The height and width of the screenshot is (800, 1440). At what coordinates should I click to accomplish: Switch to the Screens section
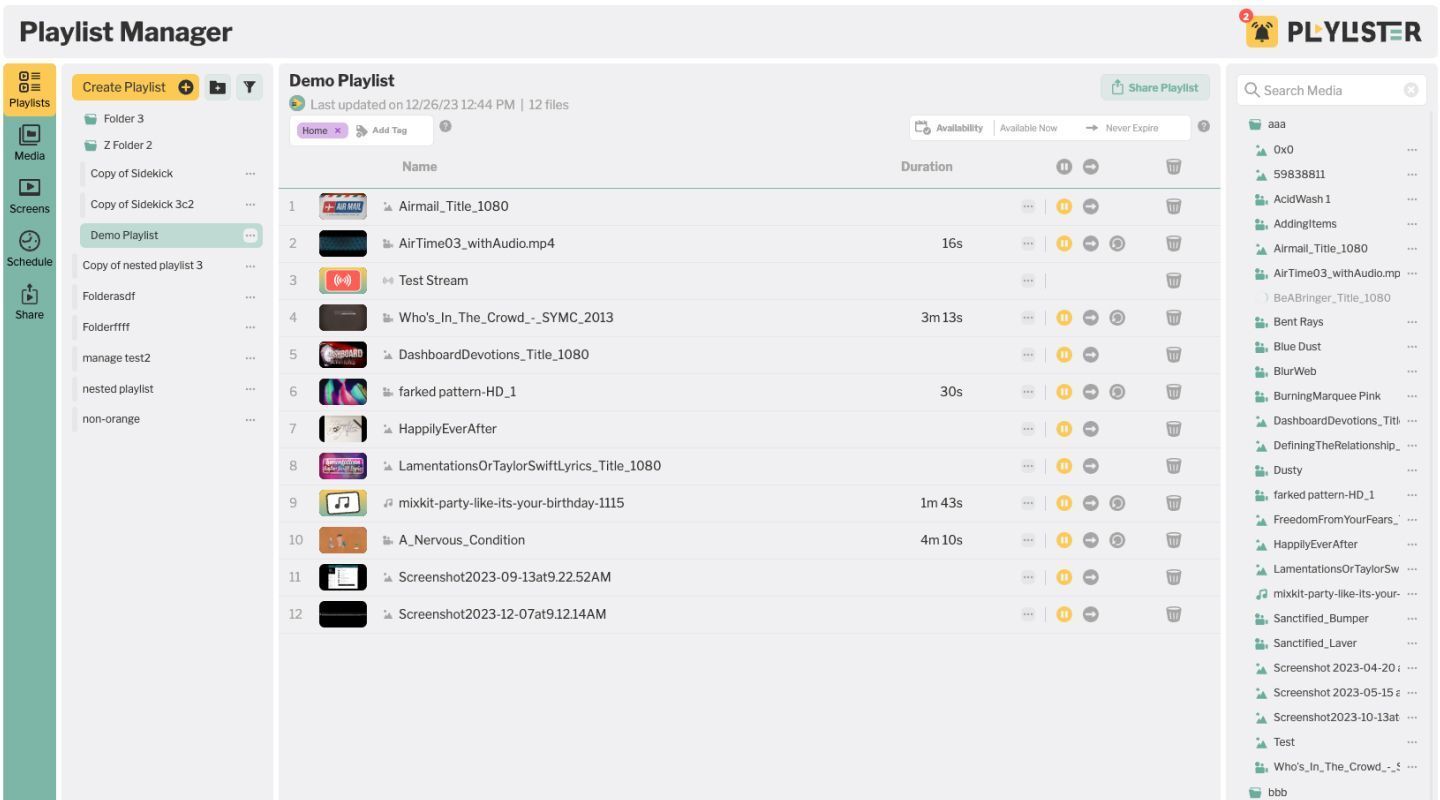coord(30,196)
